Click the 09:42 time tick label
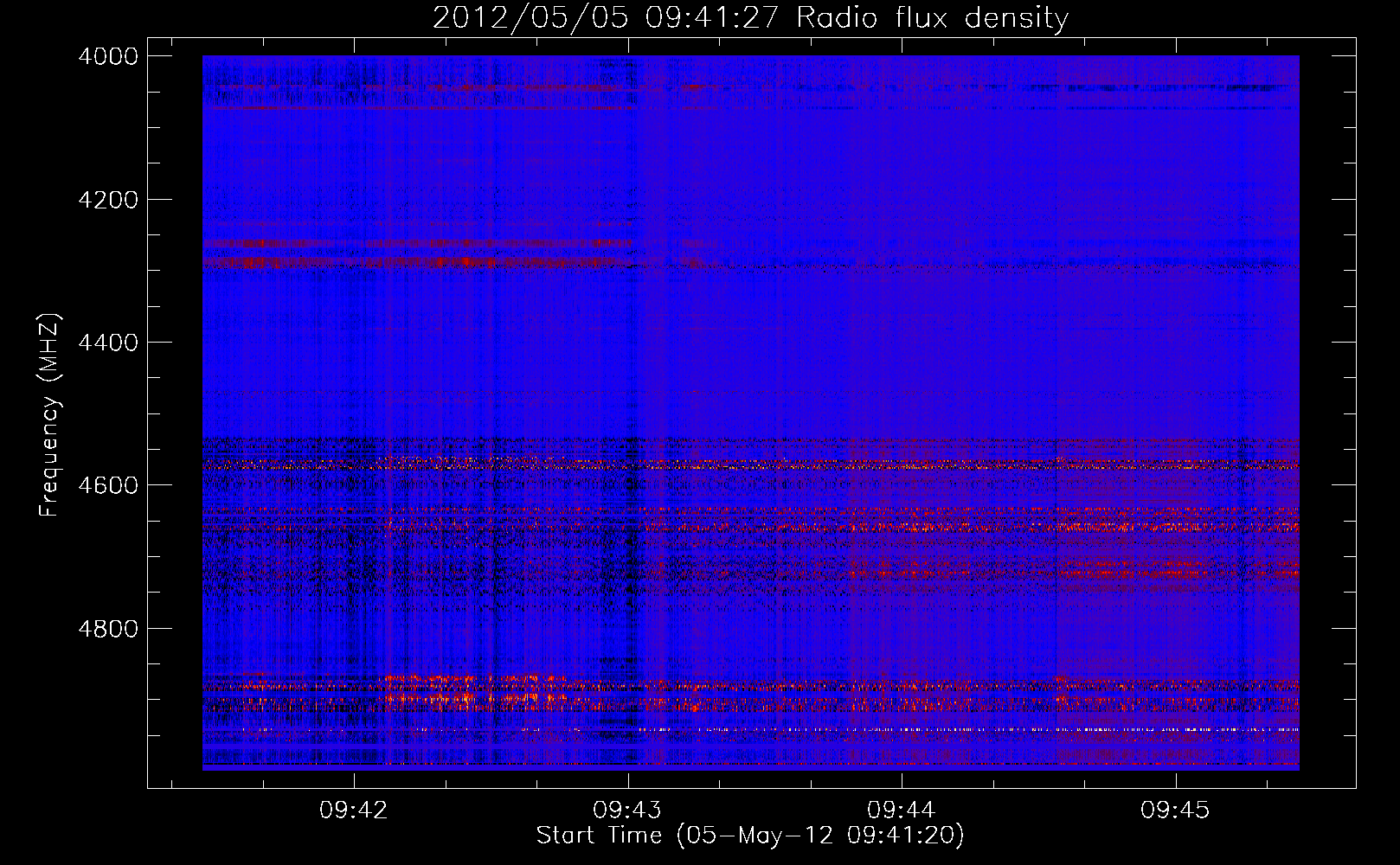The image size is (1400, 865). pos(354,811)
